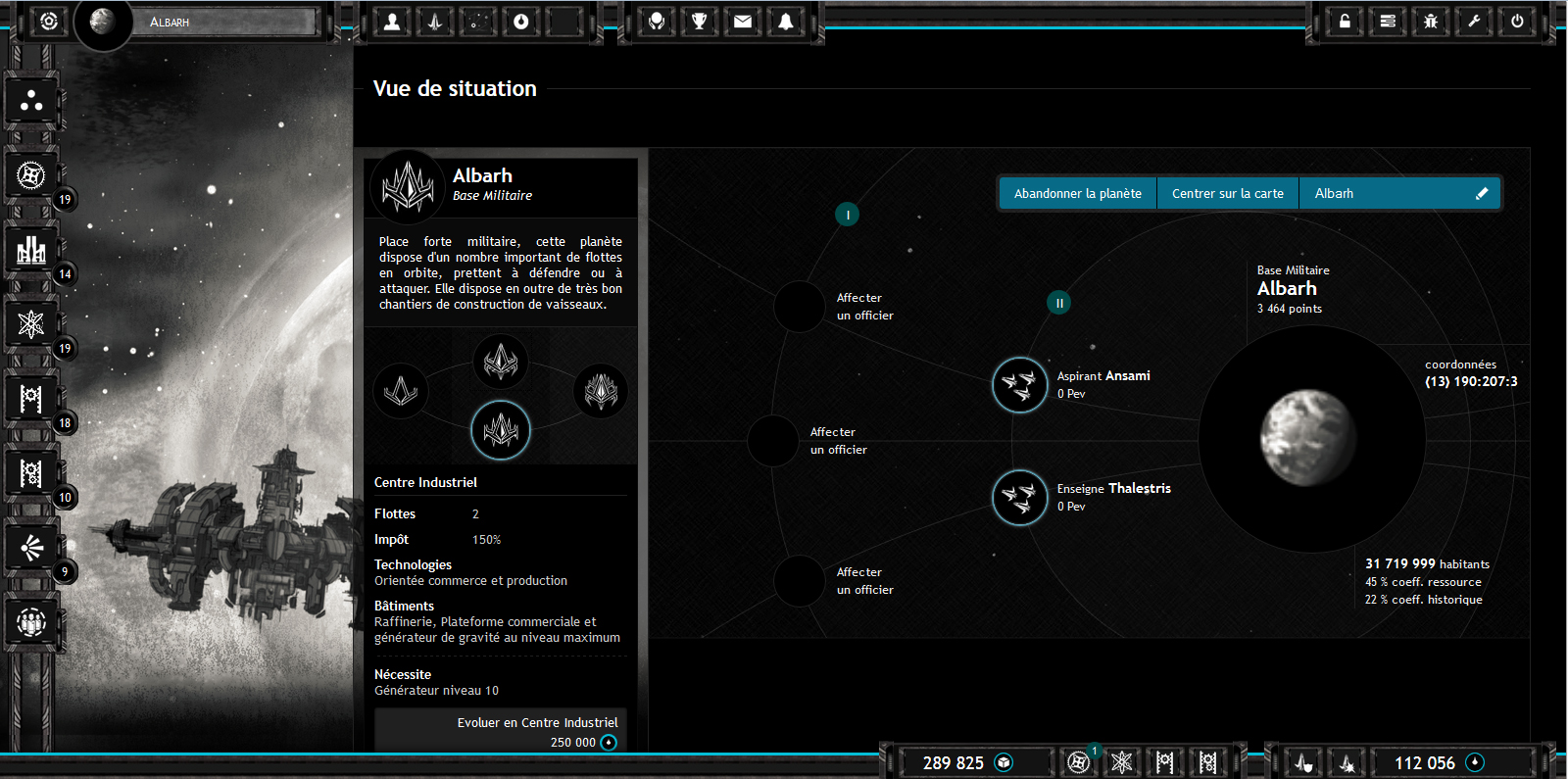Click the orbit line marker II
1568x779 pixels.
[1059, 303]
